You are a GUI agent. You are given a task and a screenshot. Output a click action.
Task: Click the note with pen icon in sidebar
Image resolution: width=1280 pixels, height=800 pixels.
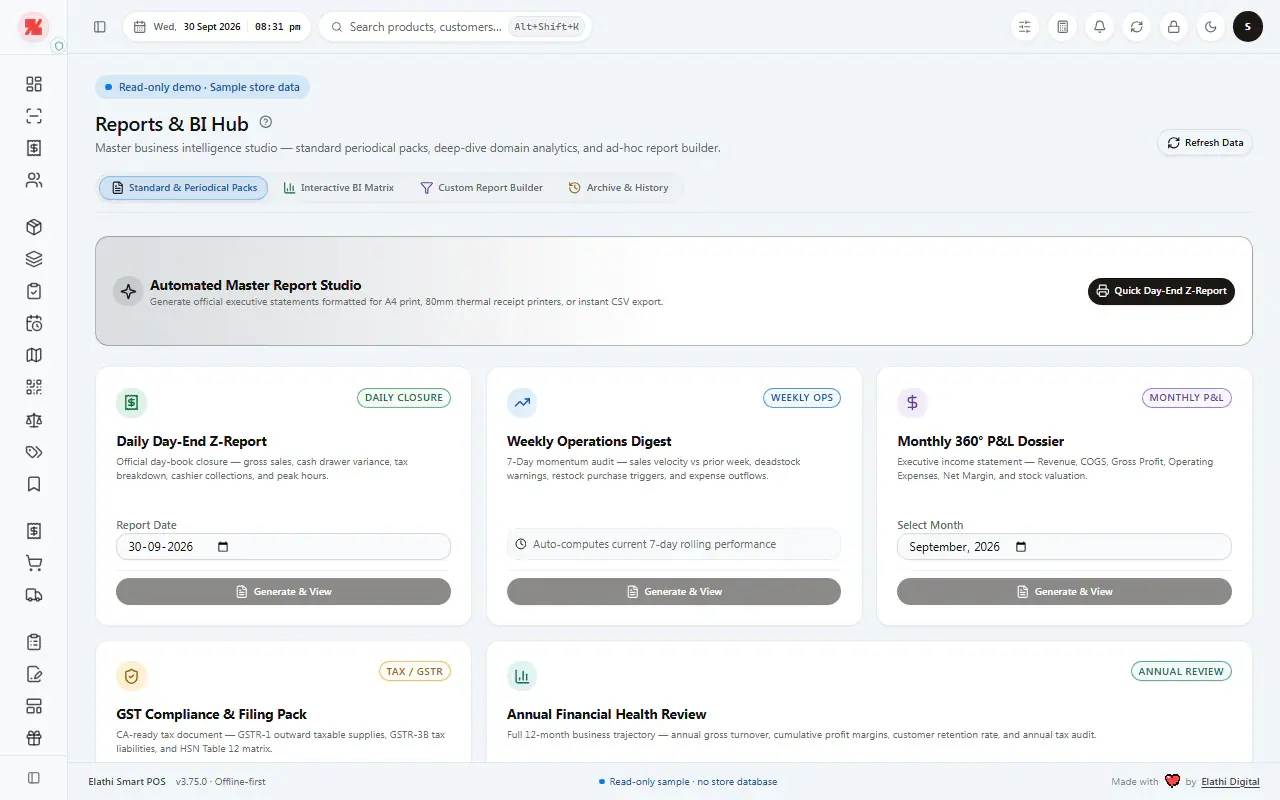point(34,674)
